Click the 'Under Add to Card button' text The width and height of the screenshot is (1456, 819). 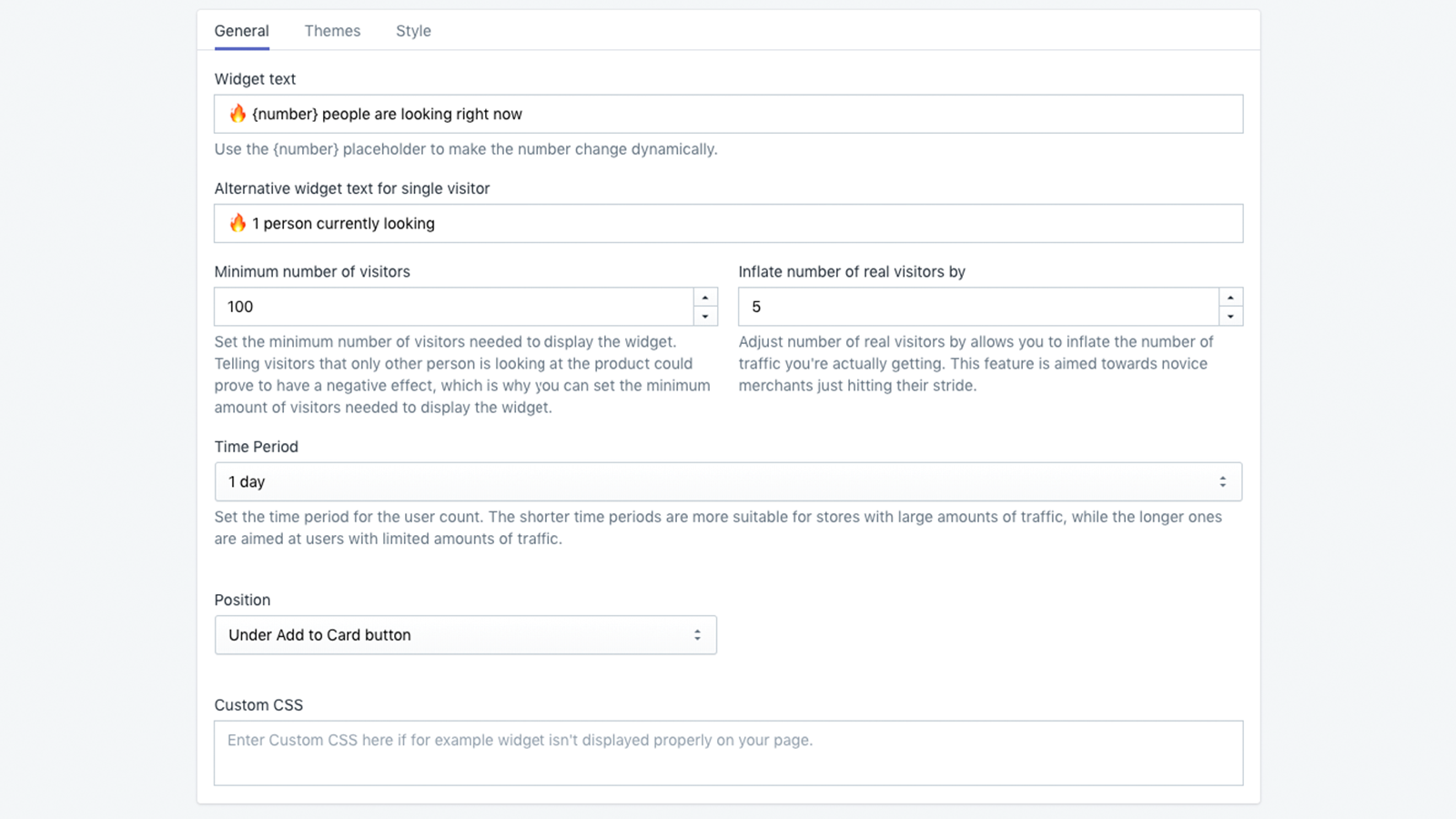point(319,635)
